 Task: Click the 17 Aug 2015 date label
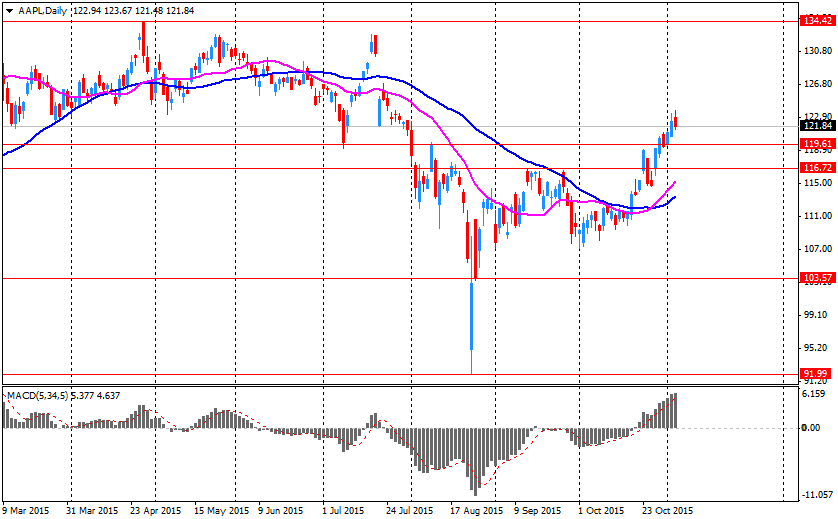point(476,510)
